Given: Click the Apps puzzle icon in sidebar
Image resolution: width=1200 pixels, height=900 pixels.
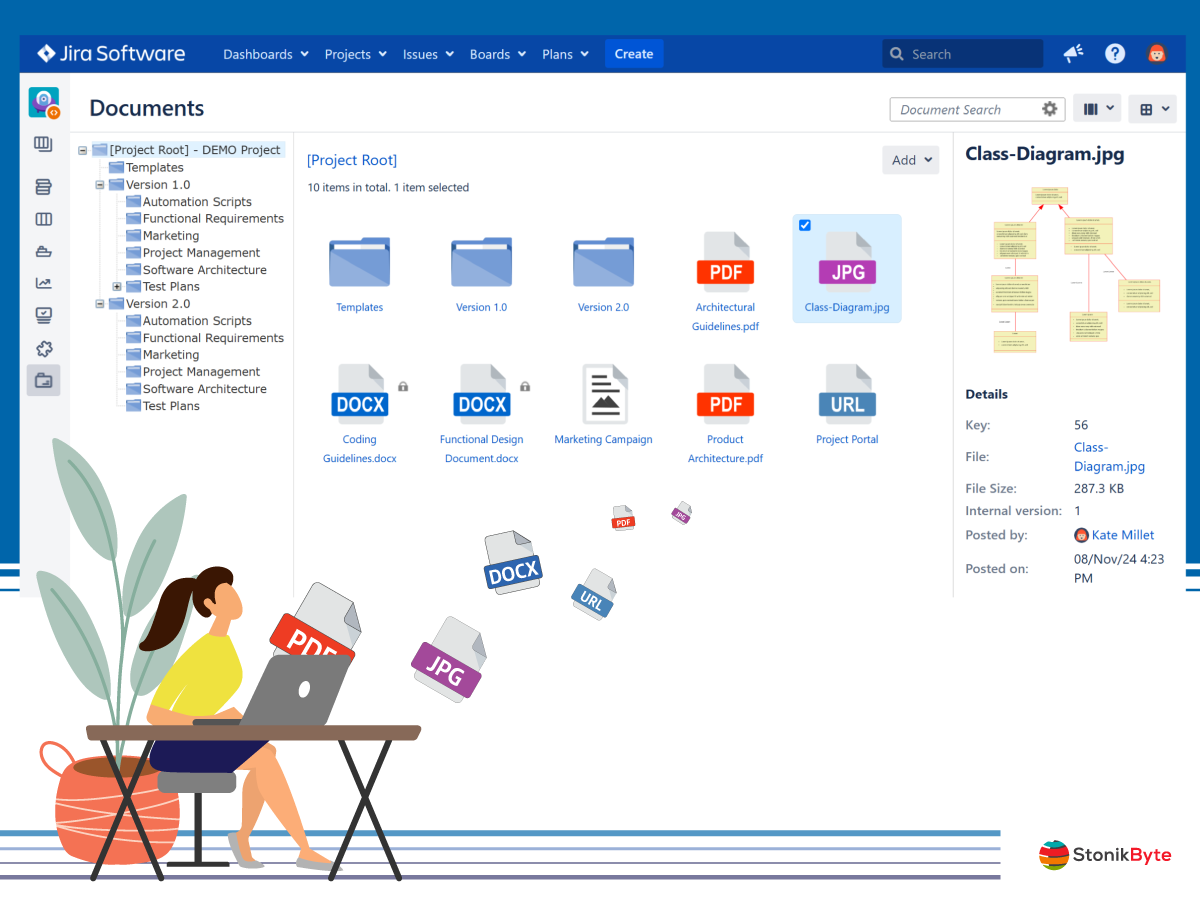Looking at the screenshot, I should click(x=43, y=349).
